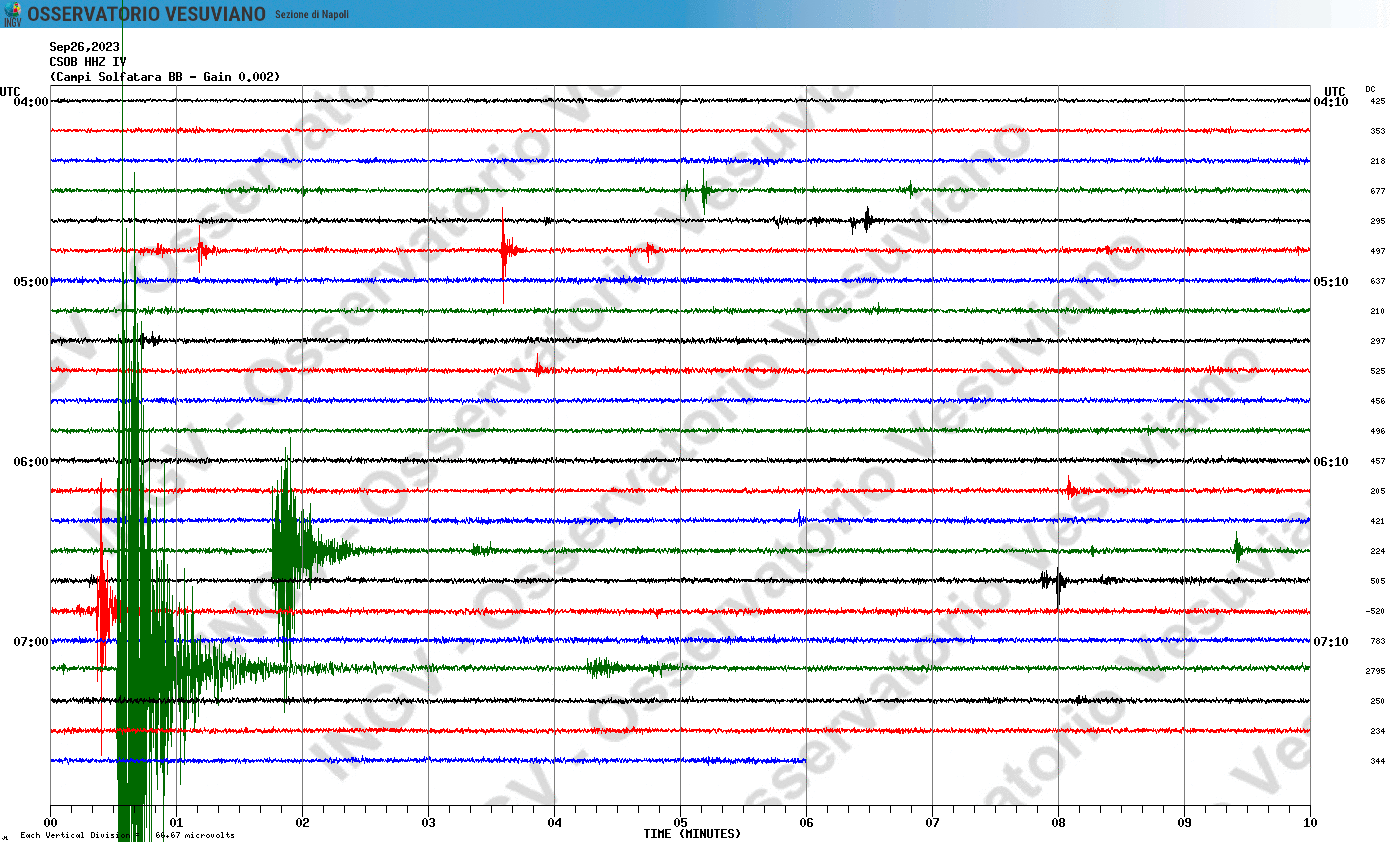Click the right 06:10 time label

pyautogui.click(x=1331, y=462)
